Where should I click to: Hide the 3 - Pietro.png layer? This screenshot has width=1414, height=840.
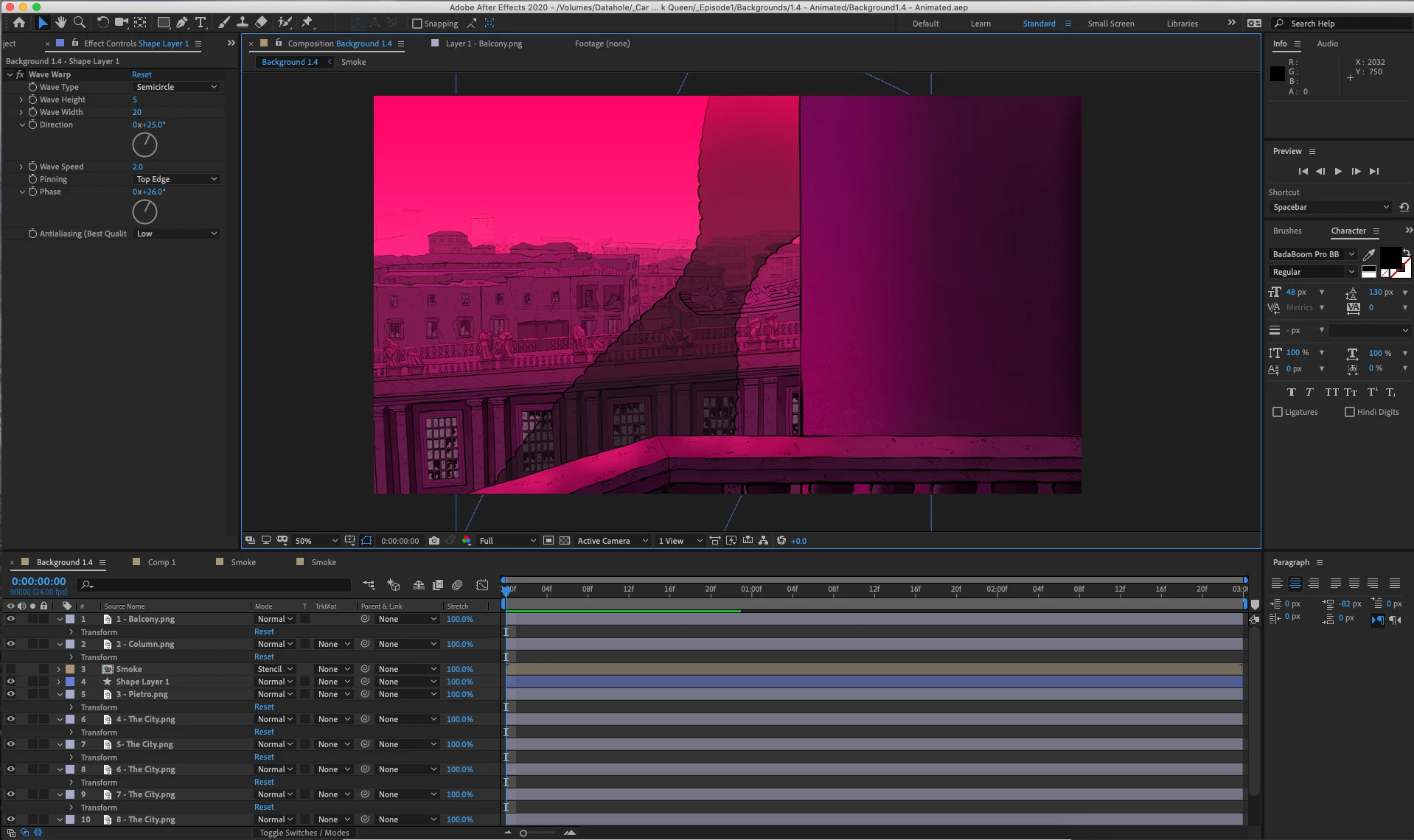click(10, 694)
